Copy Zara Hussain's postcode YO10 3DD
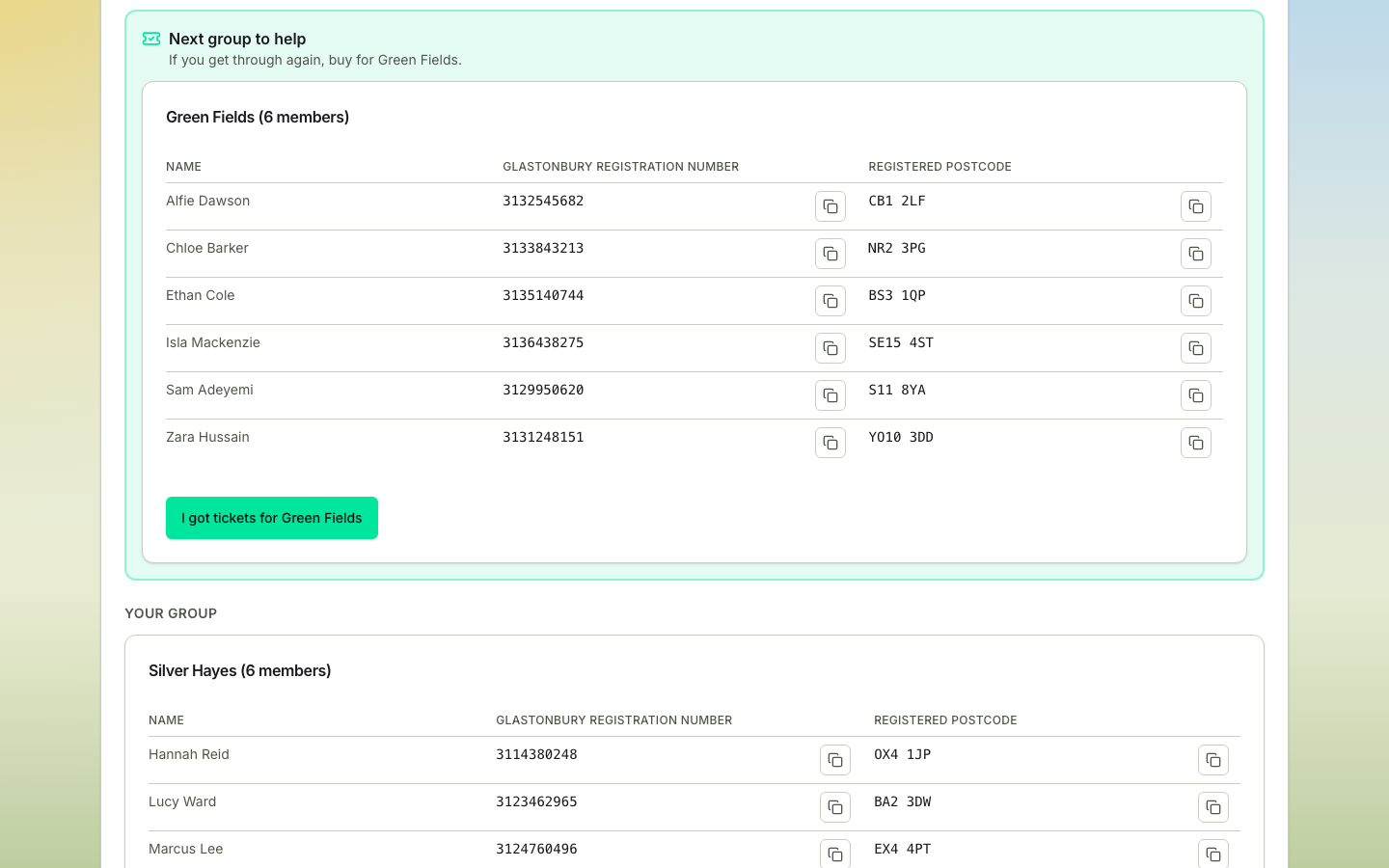Image resolution: width=1389 pixels, height=868 pixels. (x=1196, y=443)
